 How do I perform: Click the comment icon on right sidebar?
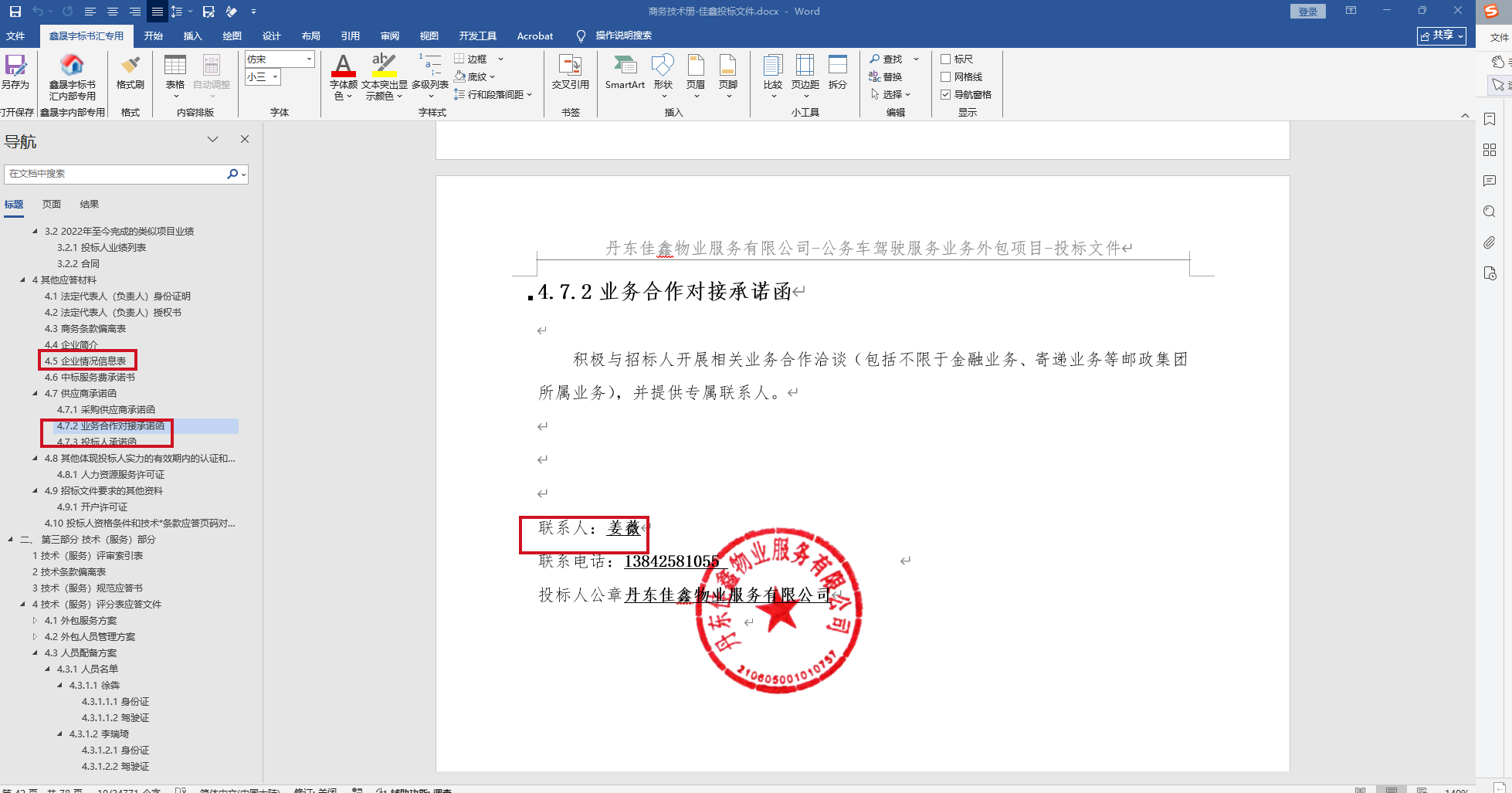pos(1490,181)
